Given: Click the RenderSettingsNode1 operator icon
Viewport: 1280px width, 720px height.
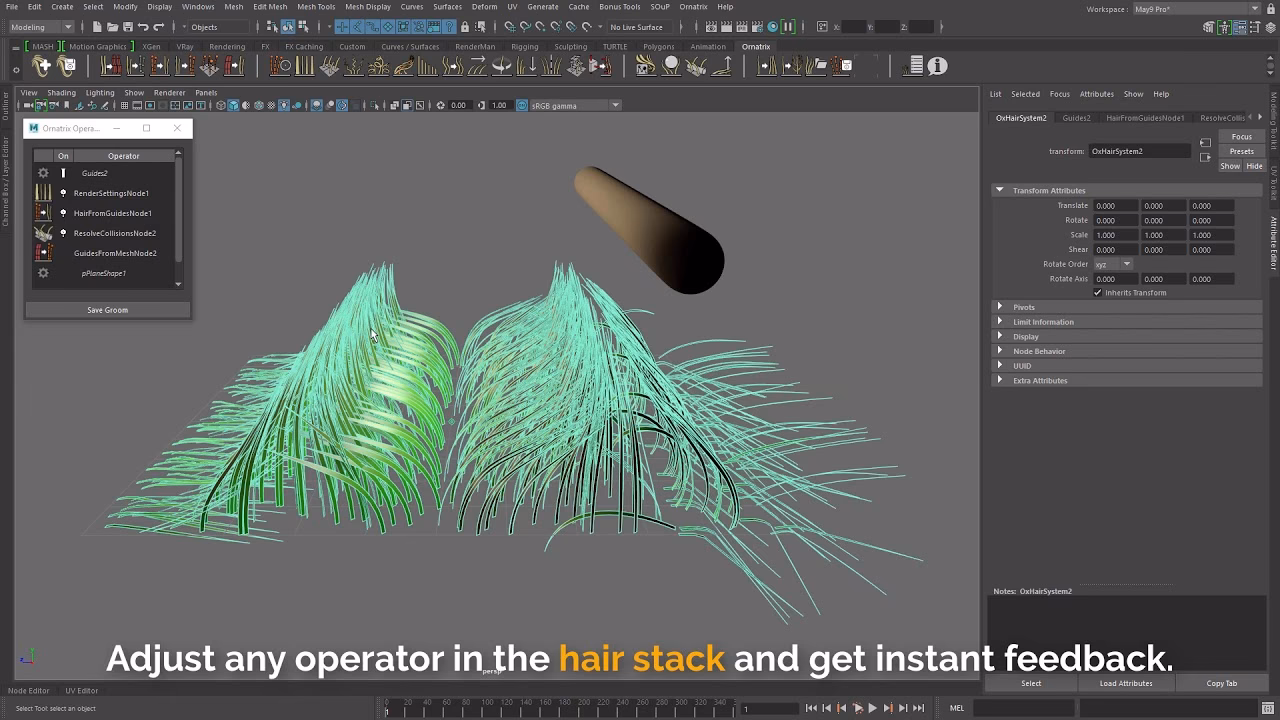Looking at the screenshot, I should click(43, 193).
